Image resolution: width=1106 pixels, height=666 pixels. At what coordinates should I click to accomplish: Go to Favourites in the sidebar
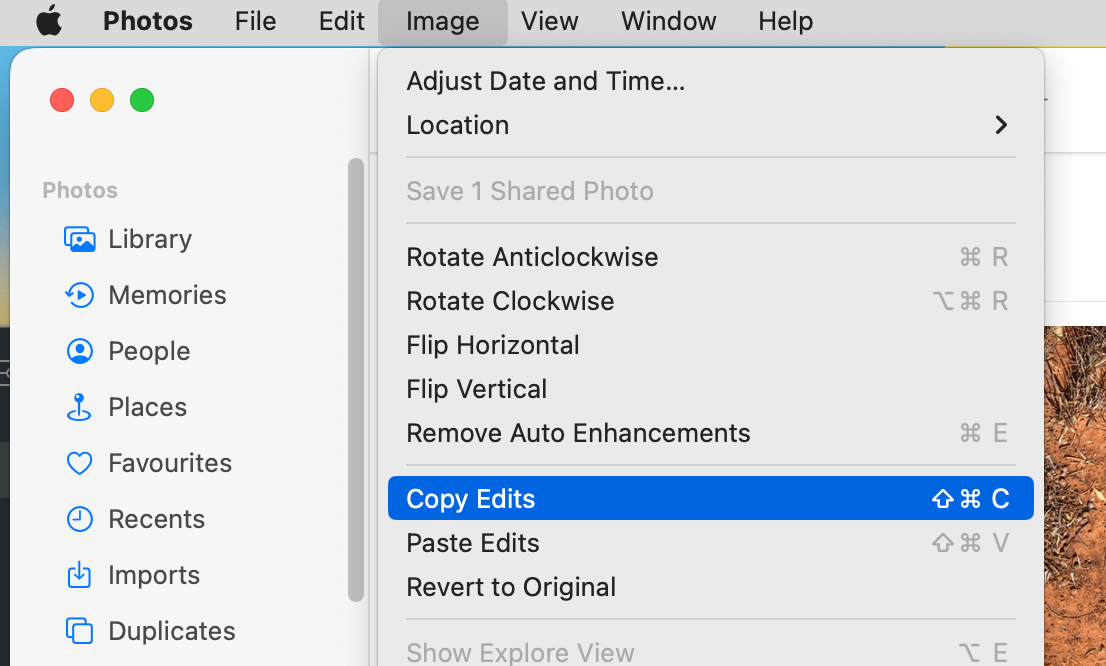[x=170, y=464]
